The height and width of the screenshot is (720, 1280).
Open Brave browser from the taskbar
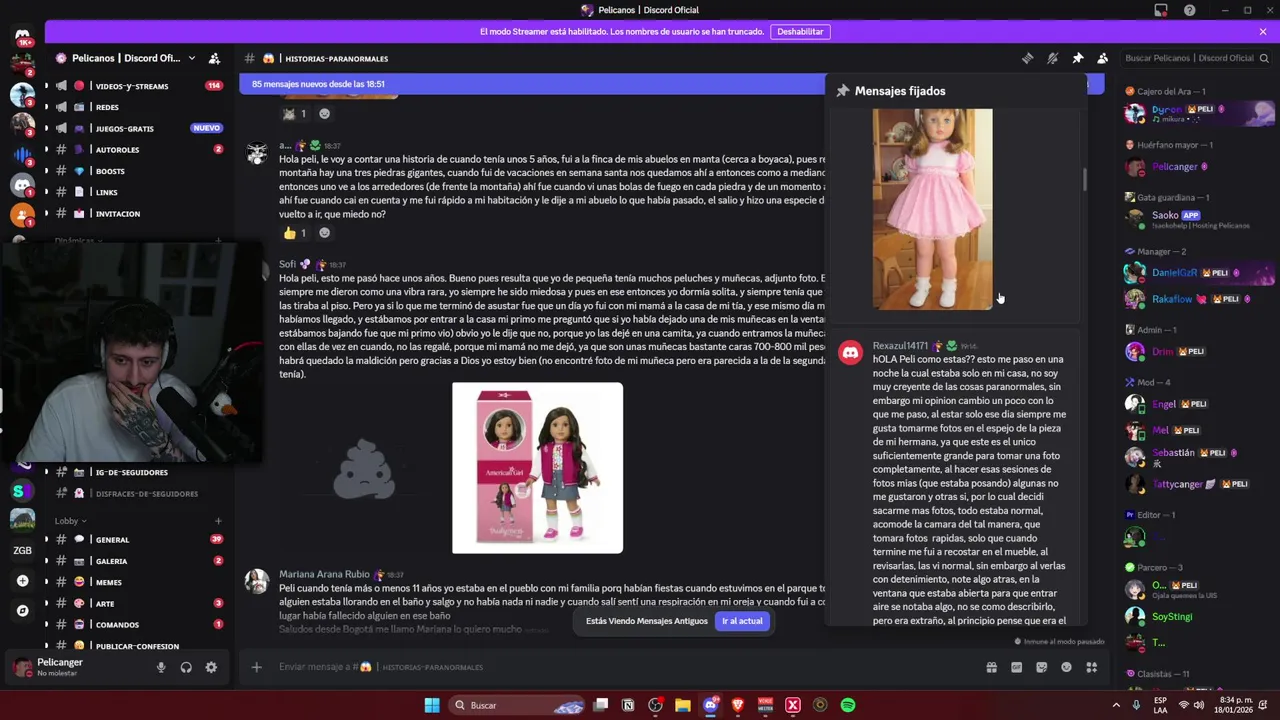(738, 705)
